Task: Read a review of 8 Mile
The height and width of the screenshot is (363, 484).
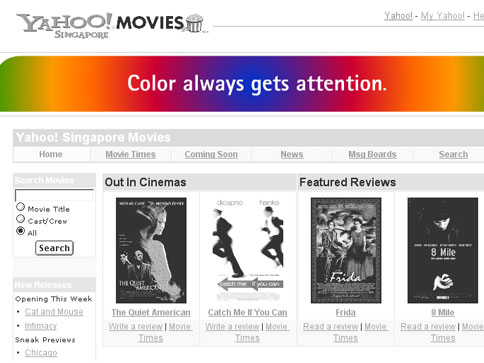Action: coord(428,327)
